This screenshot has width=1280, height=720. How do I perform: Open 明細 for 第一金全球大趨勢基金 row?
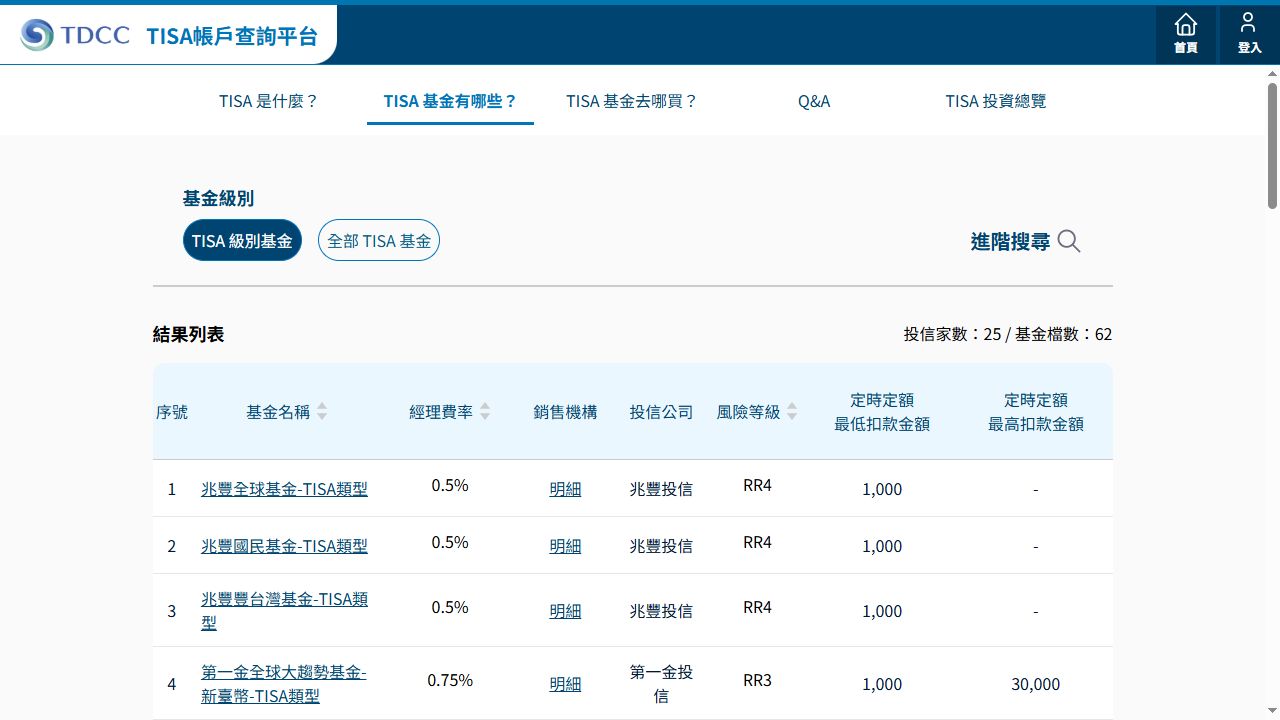click(x=565, y=684)
